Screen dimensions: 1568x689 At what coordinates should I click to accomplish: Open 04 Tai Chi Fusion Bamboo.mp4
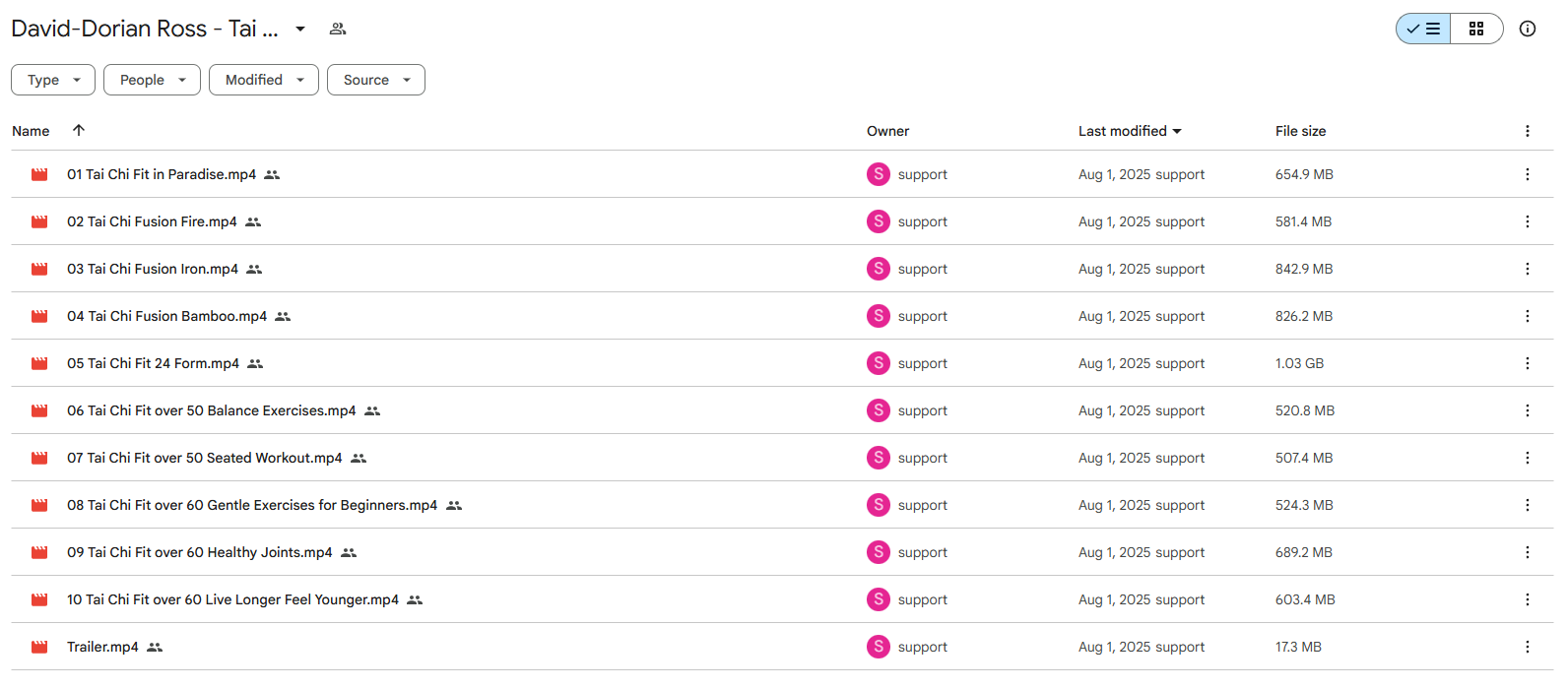tap(166, 316)
